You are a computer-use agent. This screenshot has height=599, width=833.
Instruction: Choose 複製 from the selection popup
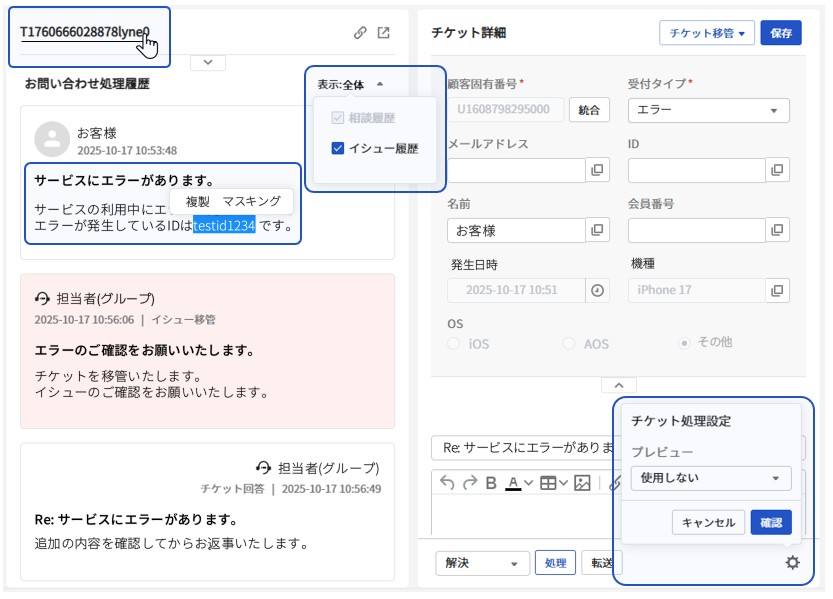(197, 201)
